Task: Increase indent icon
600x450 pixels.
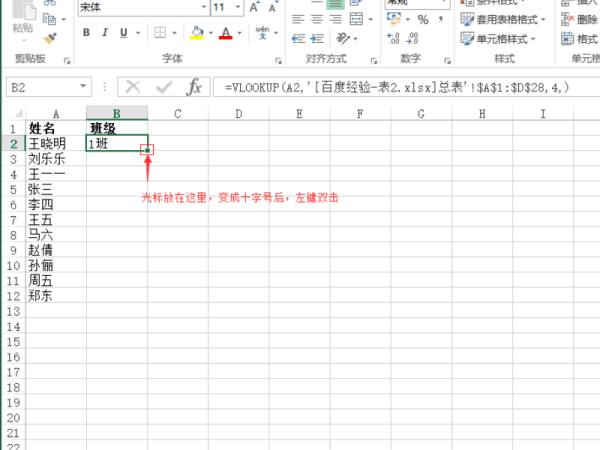Action: 317,38
